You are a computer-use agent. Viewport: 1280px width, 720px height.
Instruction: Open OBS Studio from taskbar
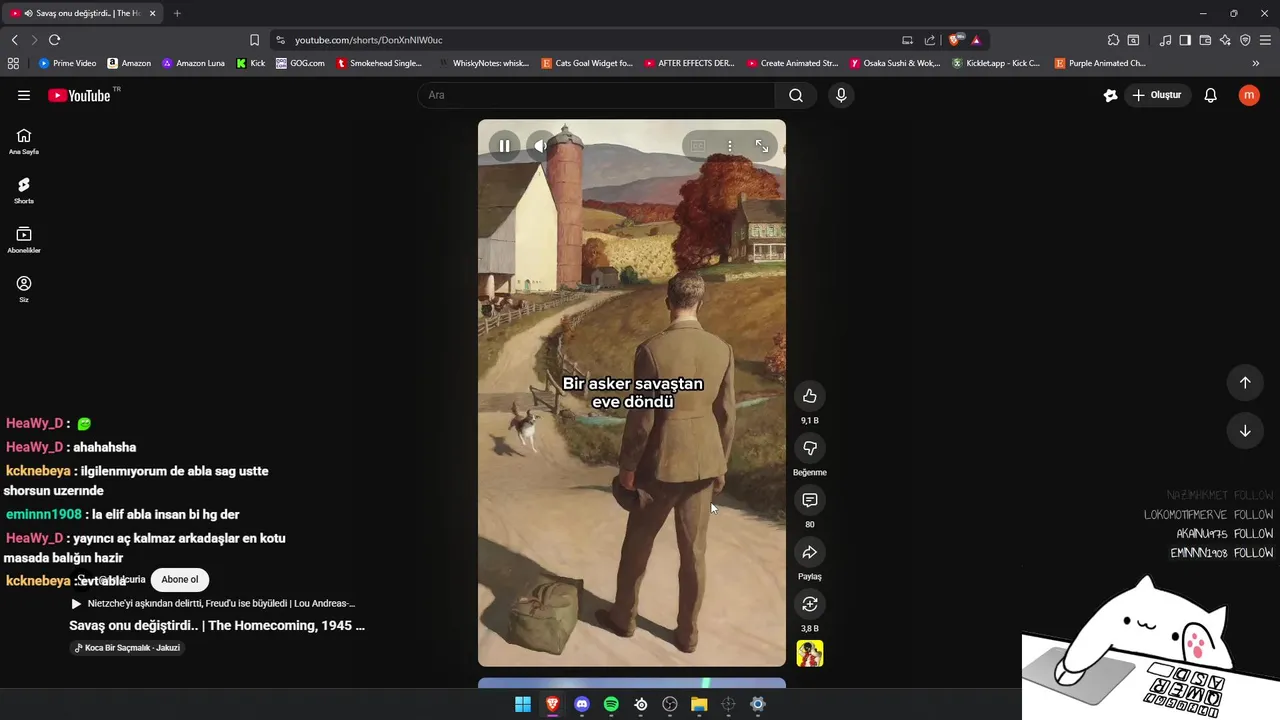(x=670, y=704)
